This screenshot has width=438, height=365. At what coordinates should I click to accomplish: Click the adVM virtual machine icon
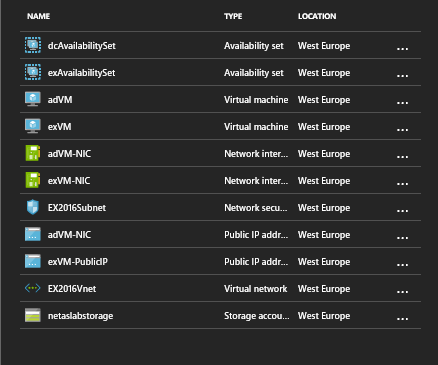tap(33, 99)
